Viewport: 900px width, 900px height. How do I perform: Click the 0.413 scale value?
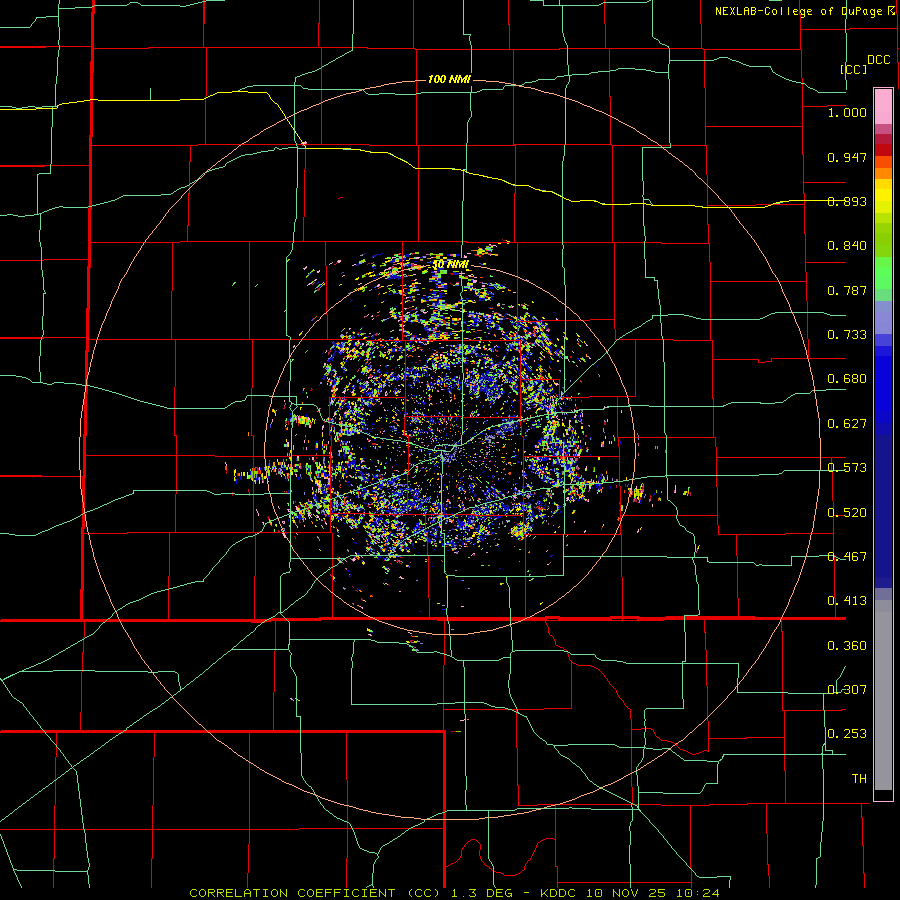(x=847, y=601)
